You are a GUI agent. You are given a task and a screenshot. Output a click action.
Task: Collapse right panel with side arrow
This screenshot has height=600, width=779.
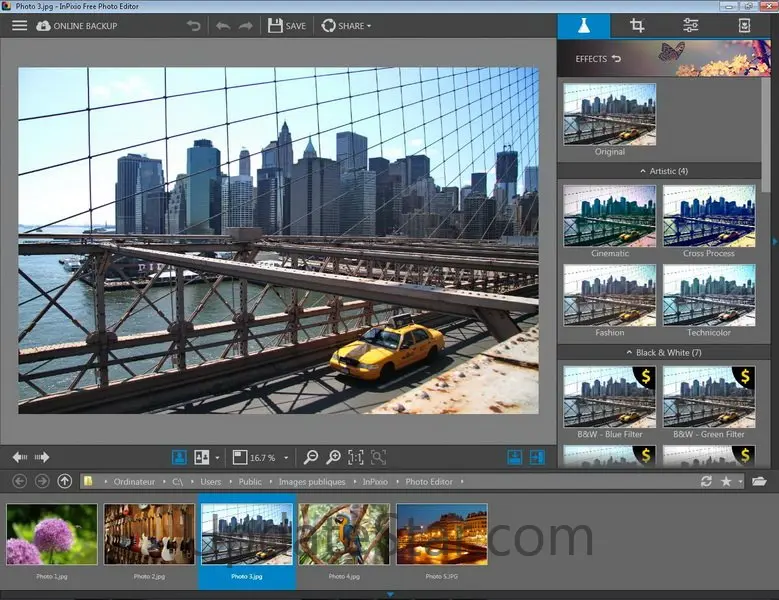coord(775,241)
